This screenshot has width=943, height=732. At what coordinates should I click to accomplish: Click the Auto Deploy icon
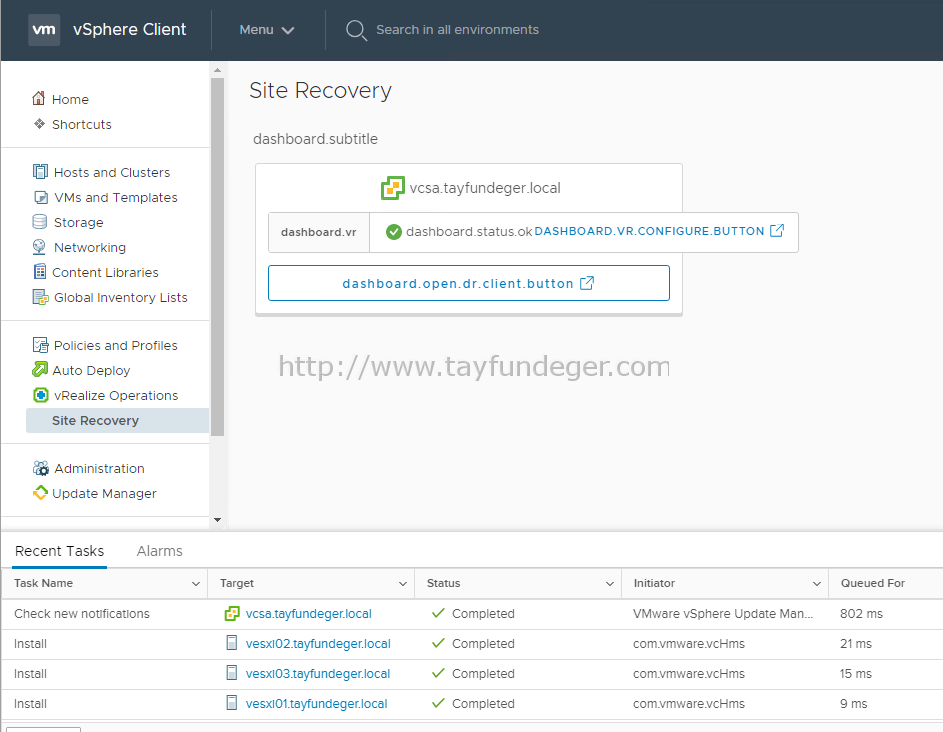(x=40, y=370)
